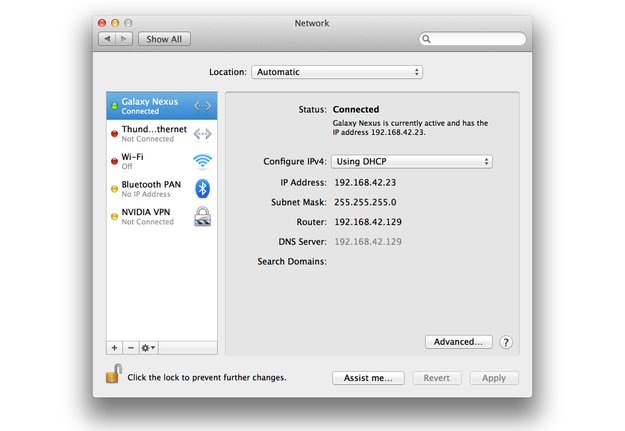The height and width of the screenshot is (431, 625).
Task: Open the Location dropdown set to Automatic
Action: coord(337,72)
